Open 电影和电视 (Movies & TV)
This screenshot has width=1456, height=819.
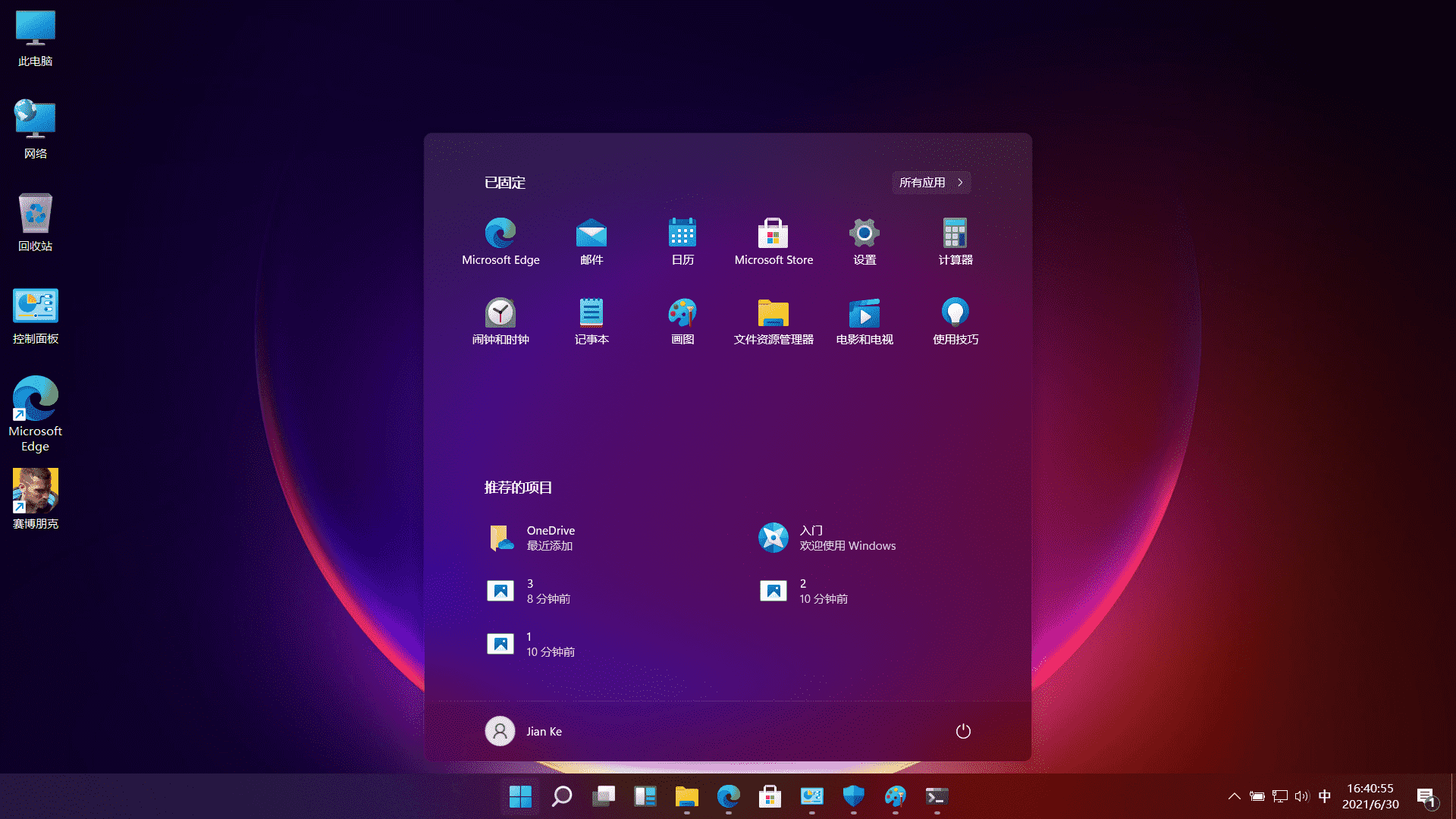point(864,322)
